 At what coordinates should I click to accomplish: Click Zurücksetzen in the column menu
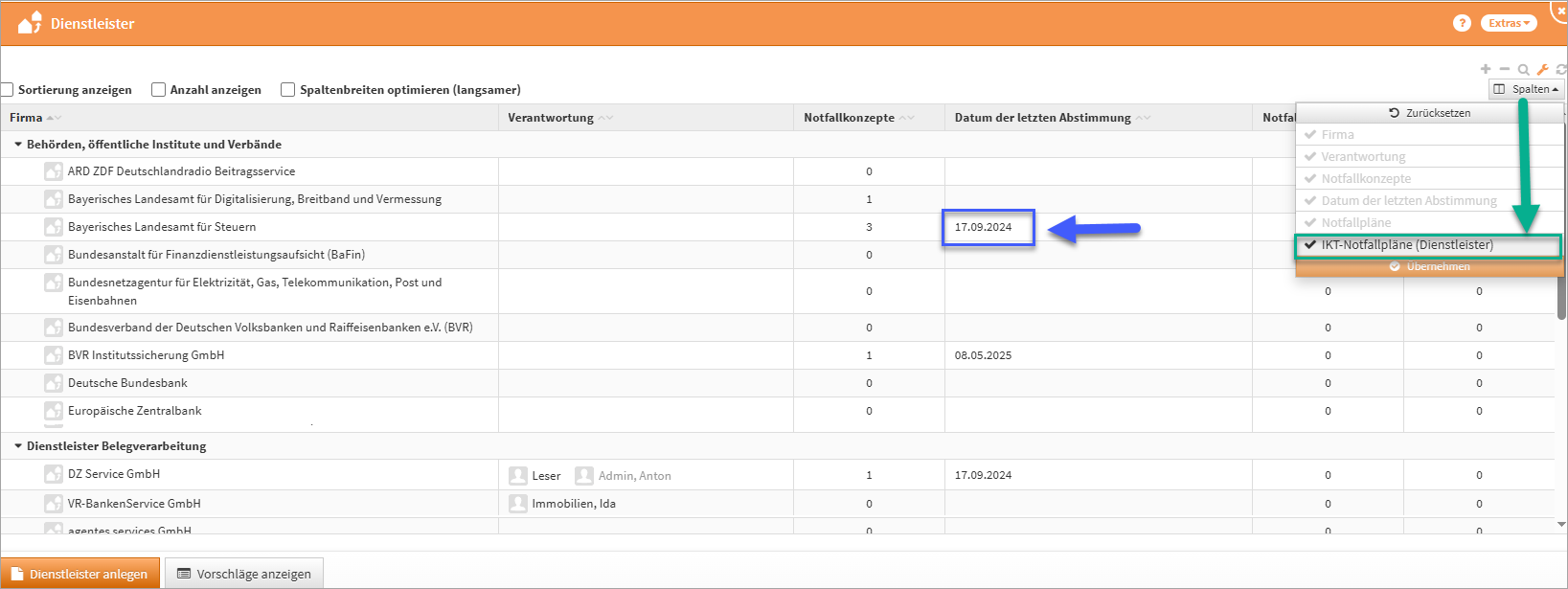[1429, 113]
